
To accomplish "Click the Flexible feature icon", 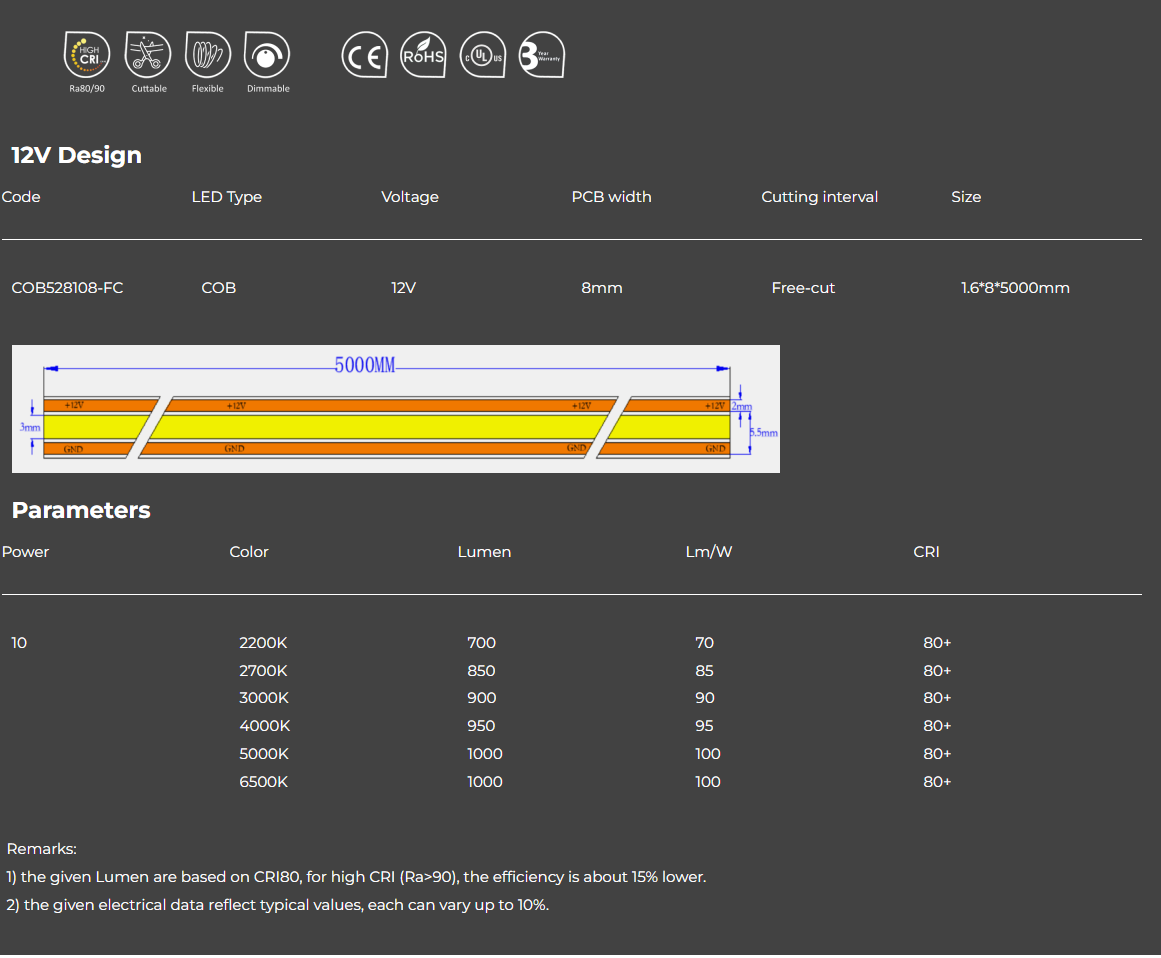I will (207, 55).
